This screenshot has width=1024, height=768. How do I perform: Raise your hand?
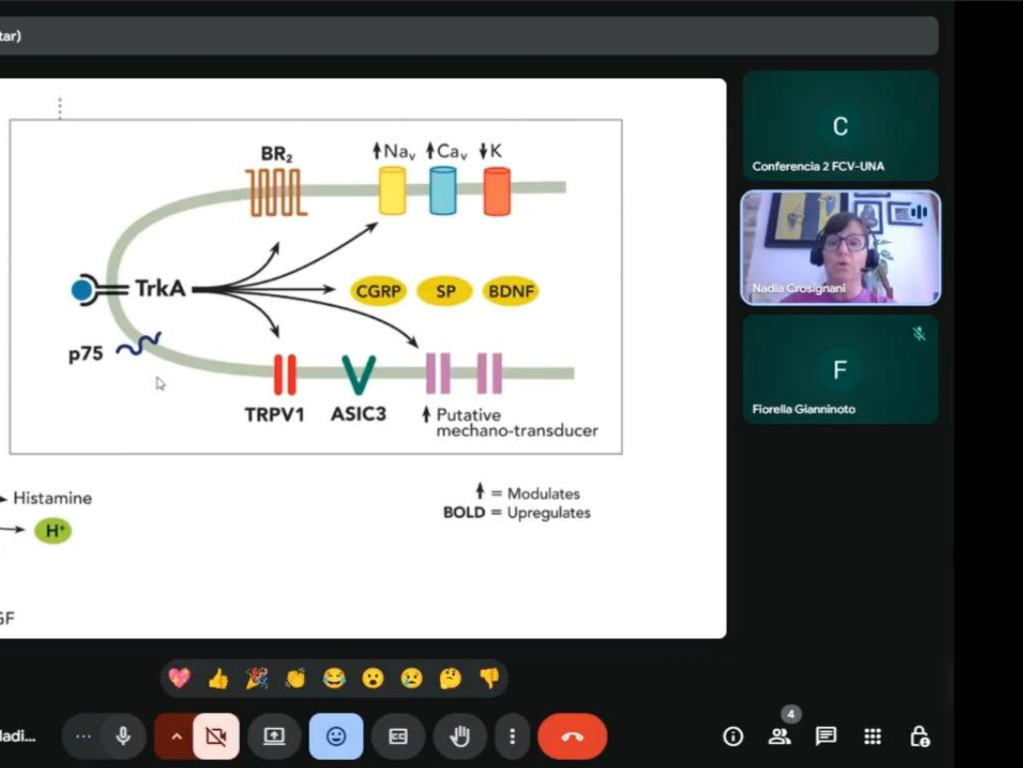pyautogui.click(x=460, y=737)
